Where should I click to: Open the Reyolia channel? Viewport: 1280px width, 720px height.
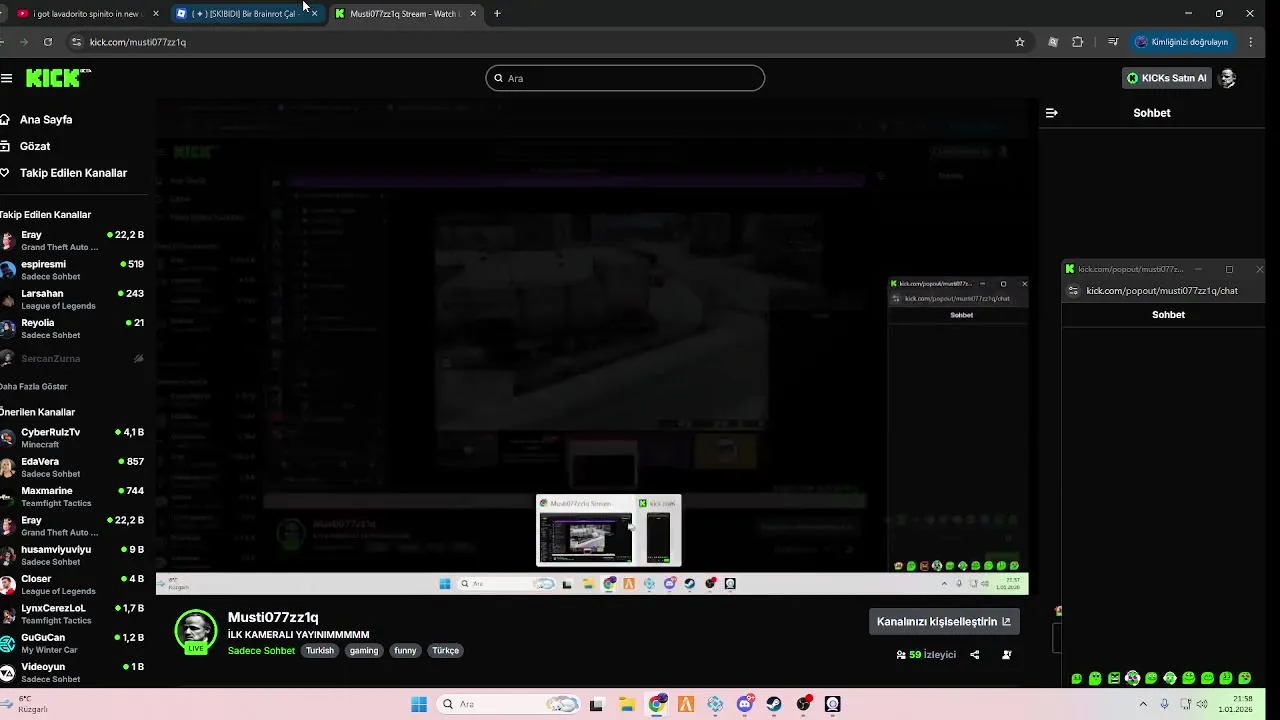coord(73,329)
